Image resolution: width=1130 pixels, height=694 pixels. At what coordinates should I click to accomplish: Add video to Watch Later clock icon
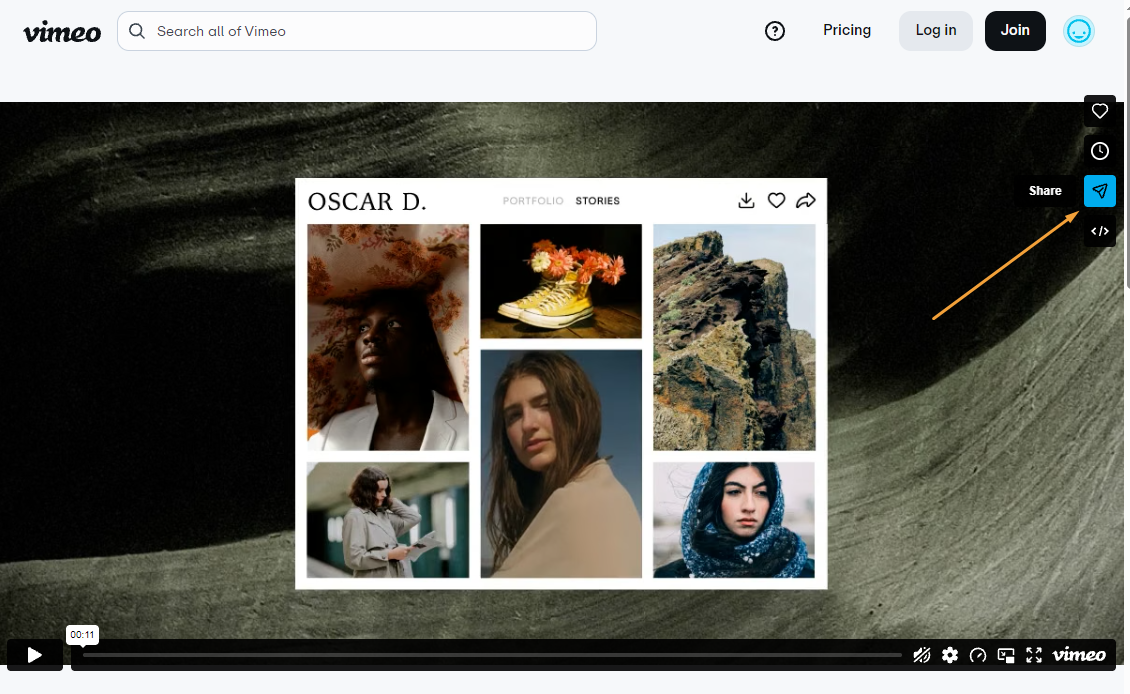[x=1100, y=151]
